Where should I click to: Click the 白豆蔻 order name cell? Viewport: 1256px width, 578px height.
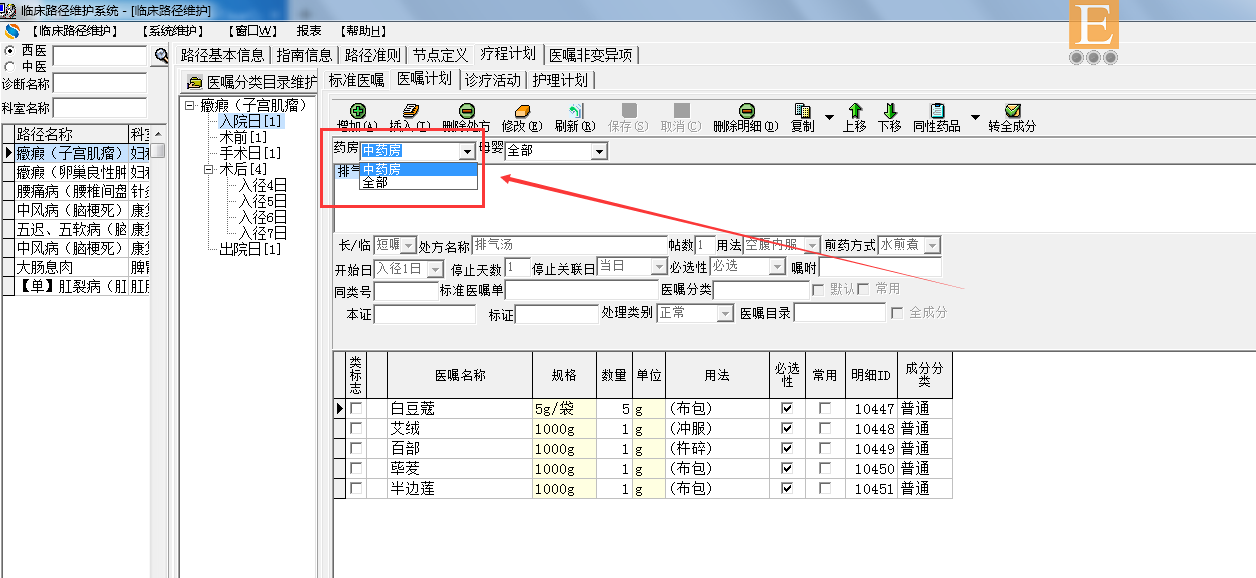[x=460, y=409]
